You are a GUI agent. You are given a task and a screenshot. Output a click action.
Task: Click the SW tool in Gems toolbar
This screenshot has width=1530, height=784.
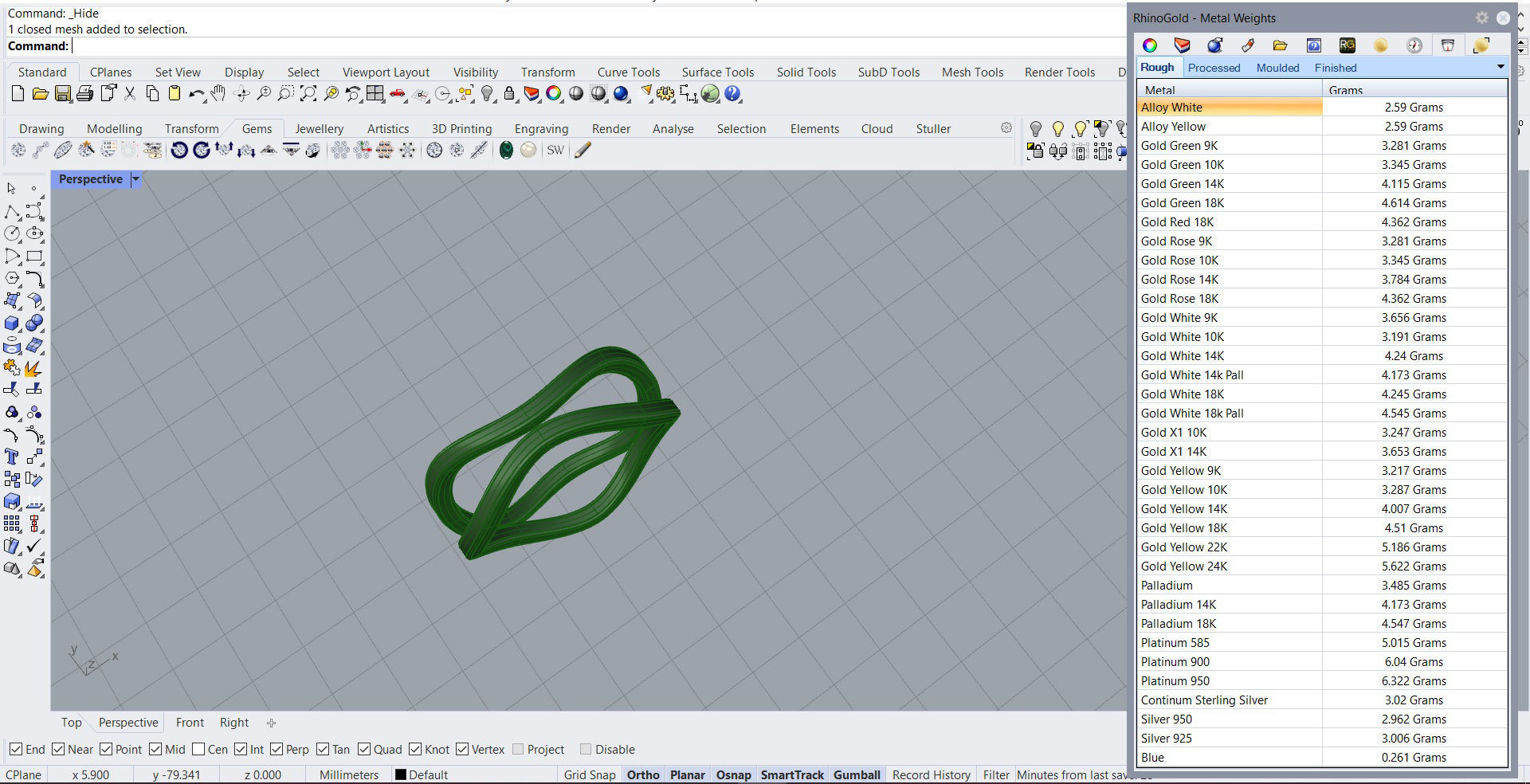pos(555,150)
